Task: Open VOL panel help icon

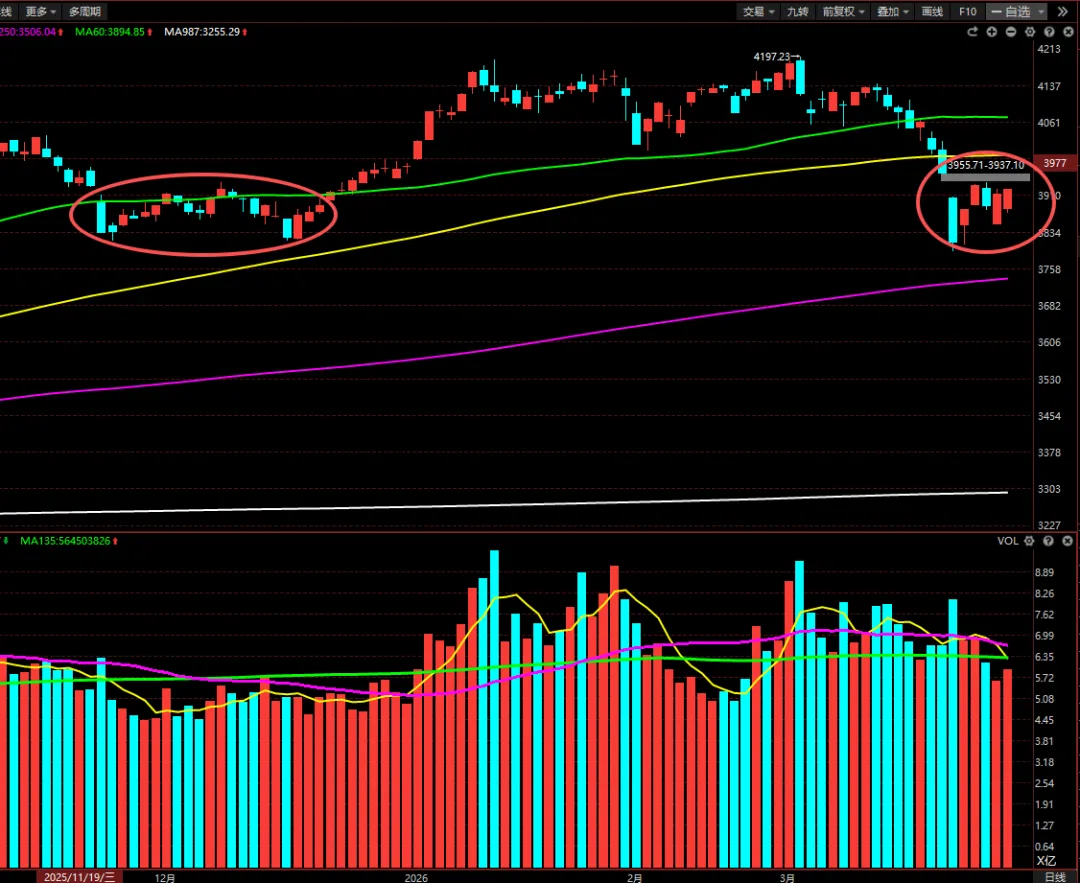Action: pos(1048,541)
